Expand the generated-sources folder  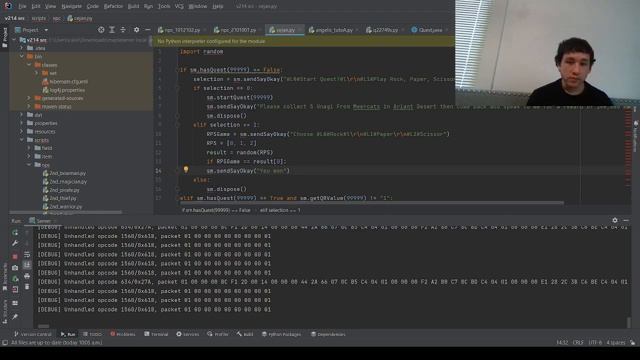29,98
